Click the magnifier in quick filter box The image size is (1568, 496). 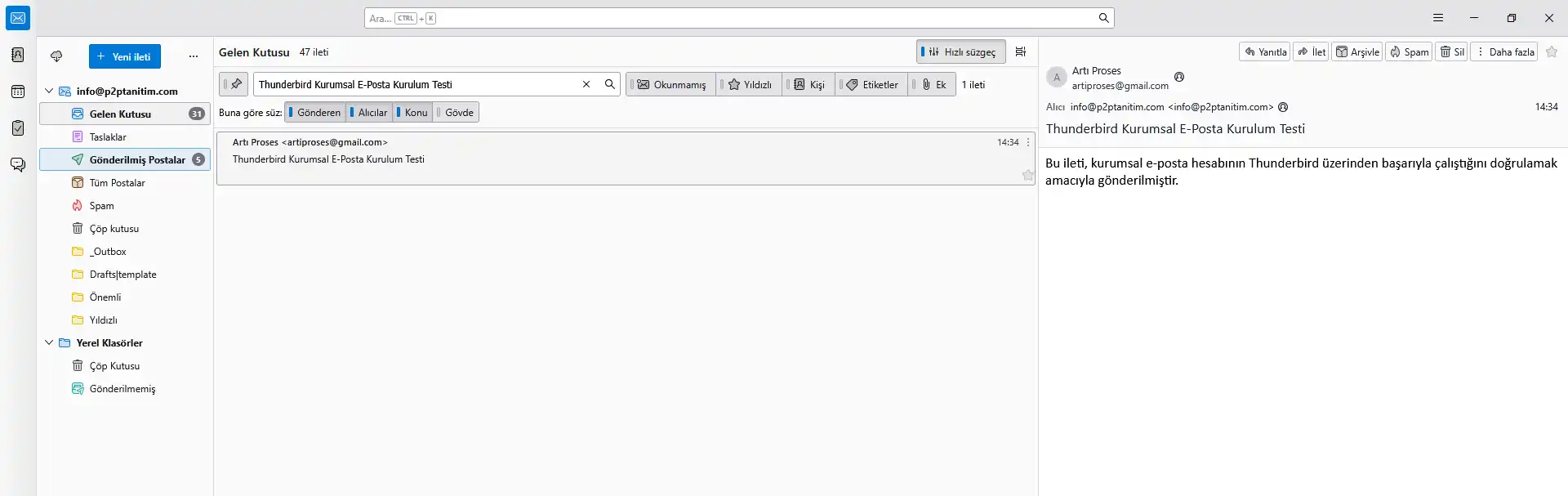point(609,84)
